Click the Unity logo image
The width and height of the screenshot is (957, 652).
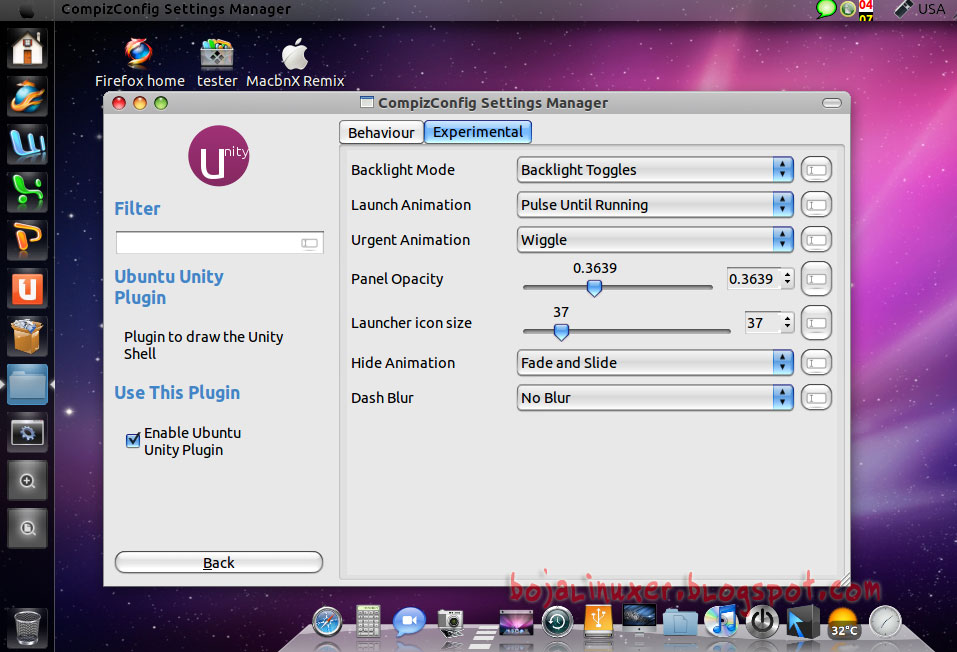click(218, 156)
